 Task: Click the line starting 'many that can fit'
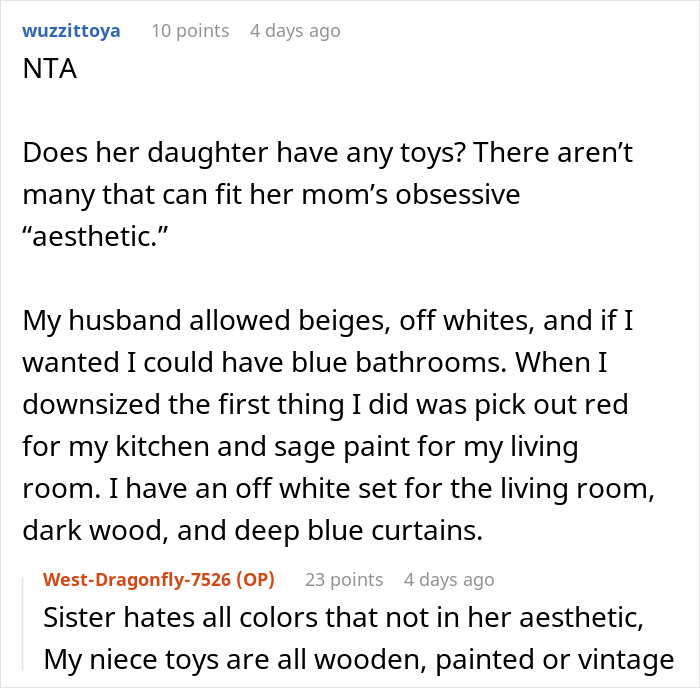click(x=270, y=193)
